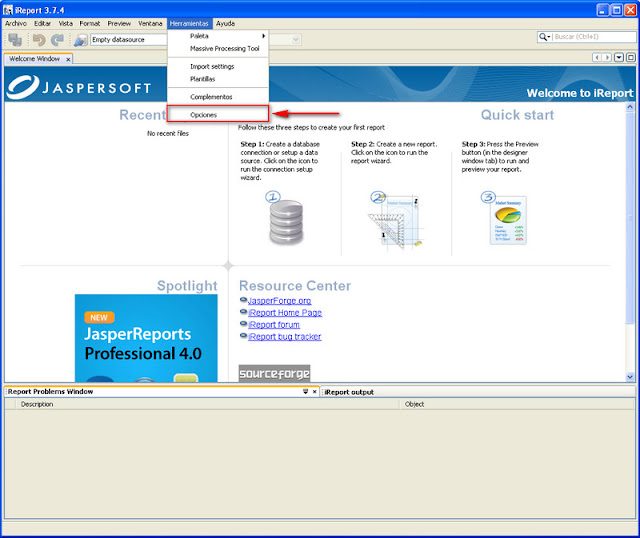Click the Jaspersoft logo
Screen dimensions: 640x538
pyautogui.click(x=80, y=87)
